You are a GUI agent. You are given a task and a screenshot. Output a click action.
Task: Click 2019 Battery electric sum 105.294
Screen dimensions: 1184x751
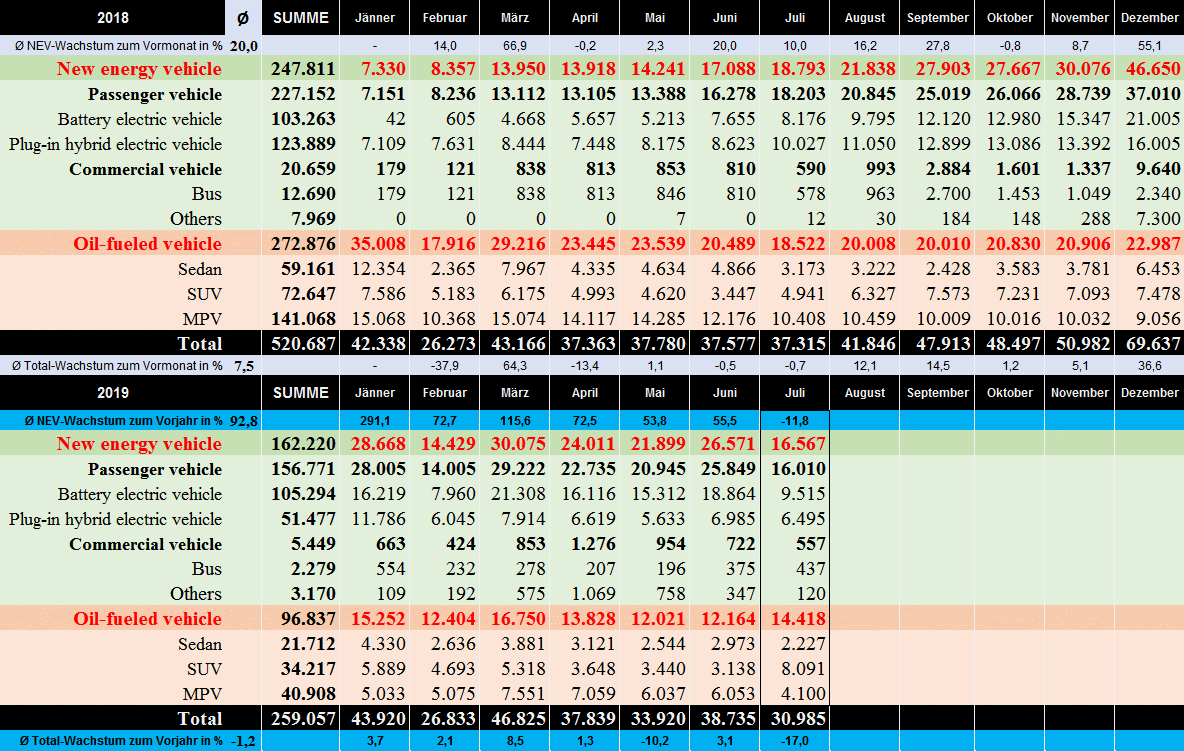[303, 494]
